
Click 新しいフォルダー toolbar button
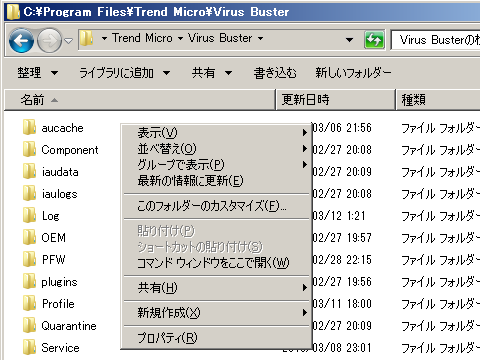(353, 72)
